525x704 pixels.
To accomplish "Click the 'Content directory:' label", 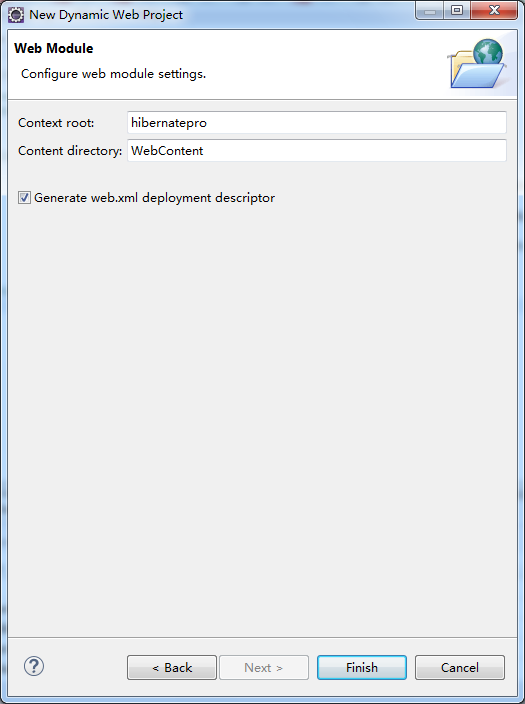I will coord(70,151).
